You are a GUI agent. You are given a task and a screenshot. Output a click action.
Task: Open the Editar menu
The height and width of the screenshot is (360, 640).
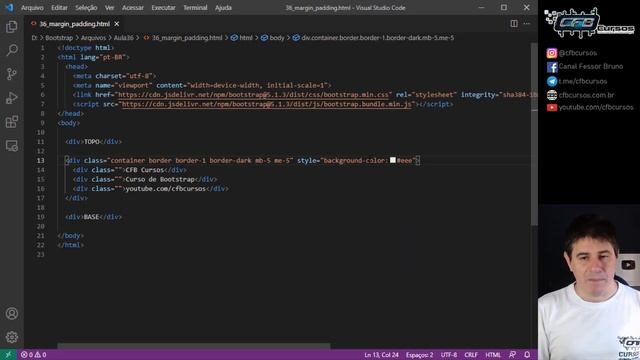(x=59, y=8)
